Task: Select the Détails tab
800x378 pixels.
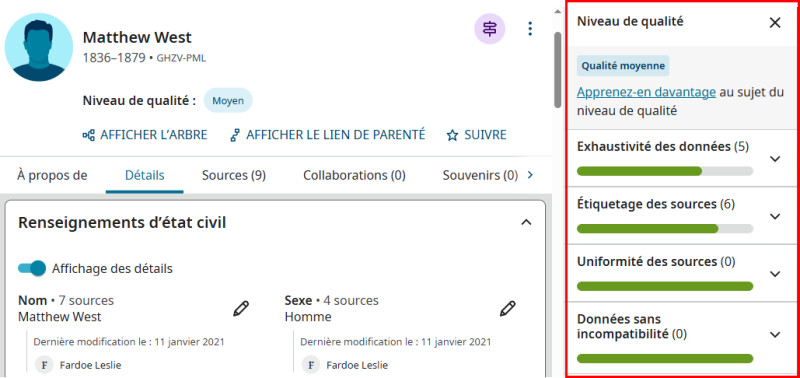Action: [145, 175]
